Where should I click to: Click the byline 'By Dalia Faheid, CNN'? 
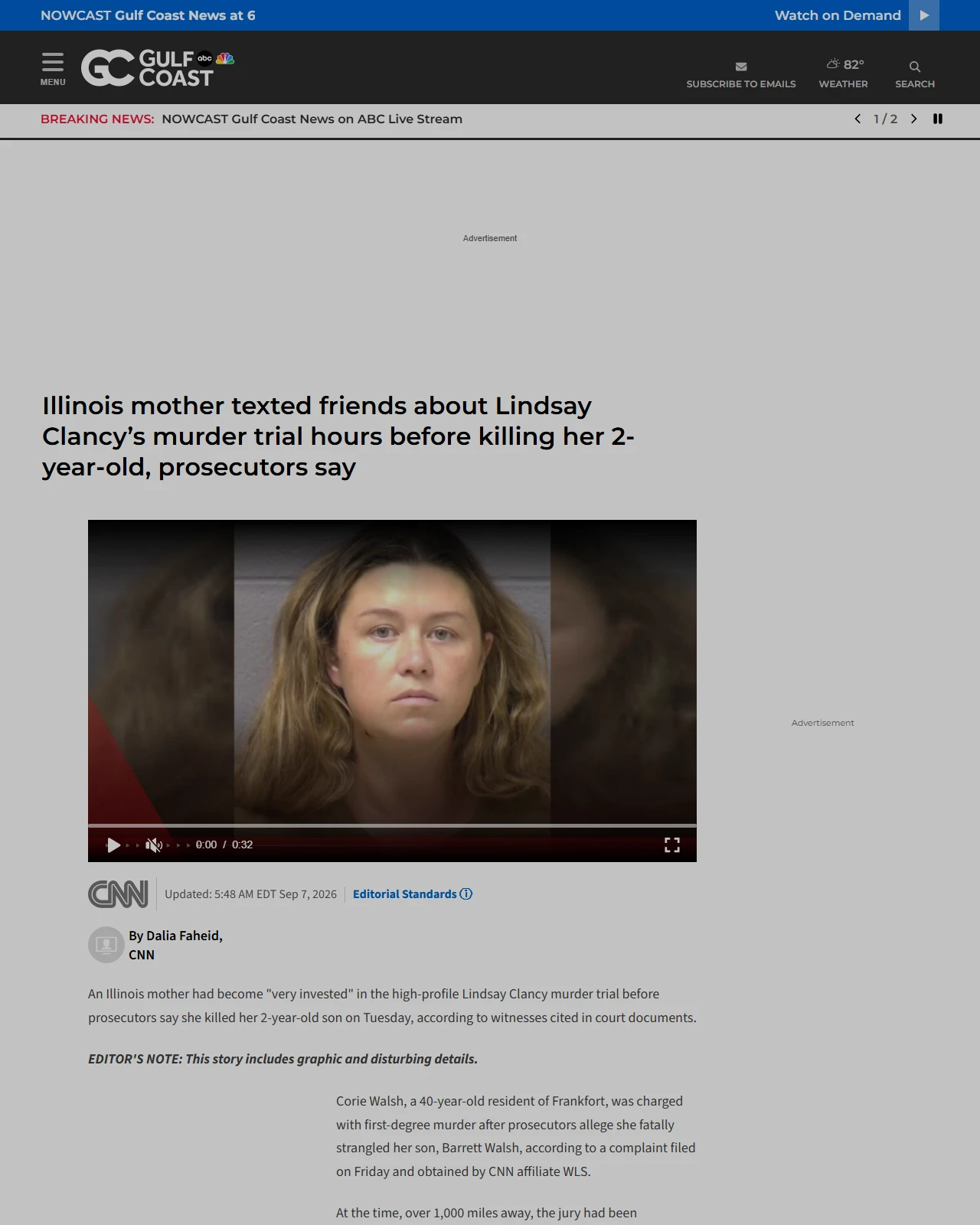pos(175,945)
